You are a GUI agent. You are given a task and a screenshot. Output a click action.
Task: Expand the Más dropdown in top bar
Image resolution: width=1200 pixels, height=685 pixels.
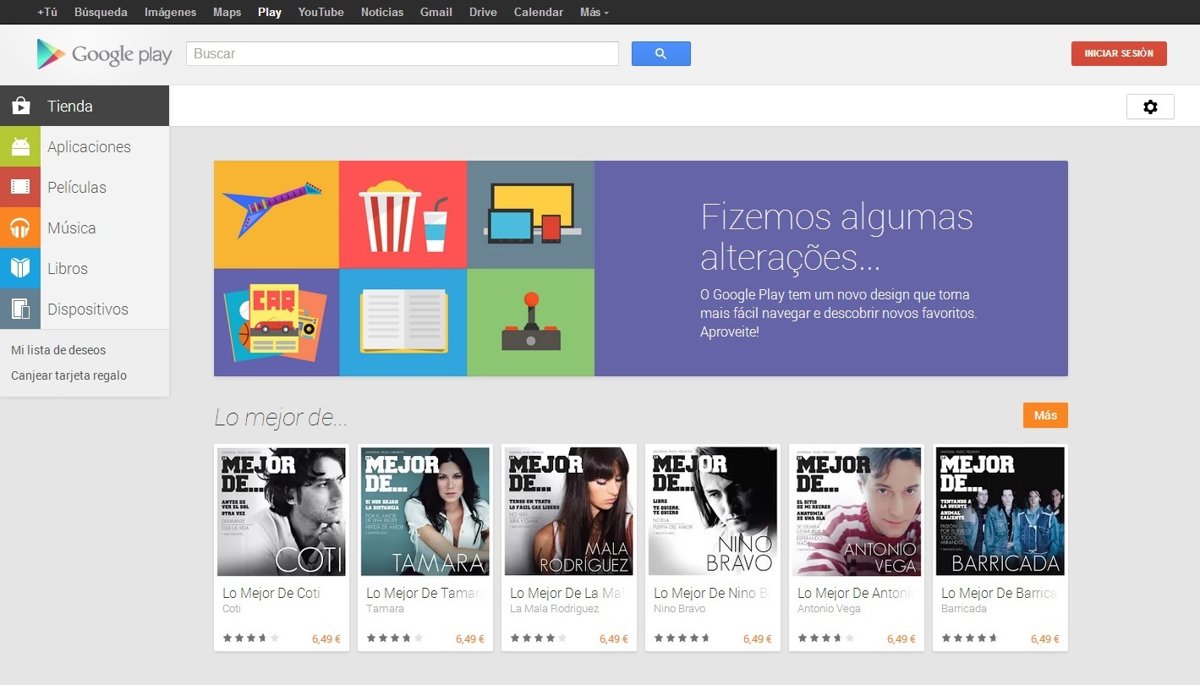(594, 12)
